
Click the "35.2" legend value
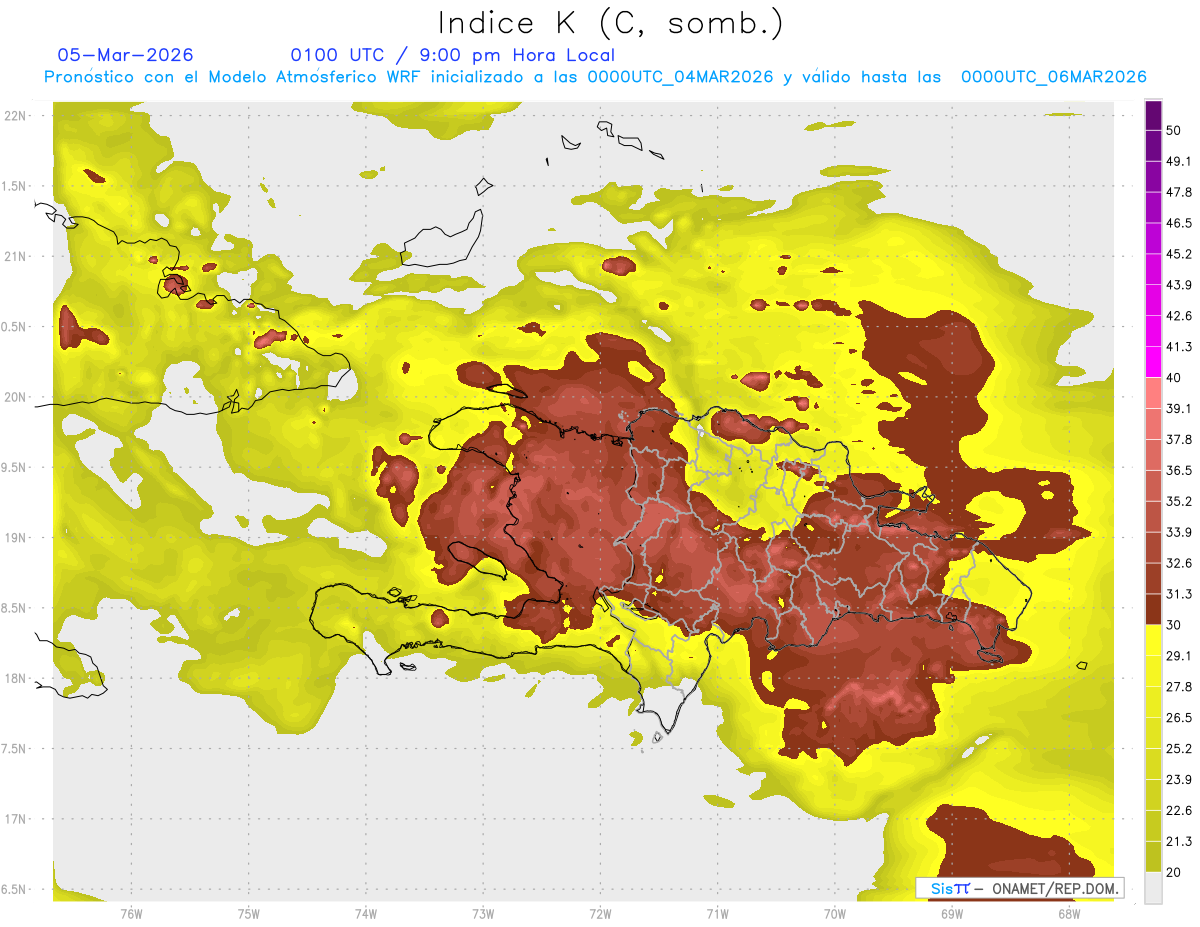(1179, 501)
